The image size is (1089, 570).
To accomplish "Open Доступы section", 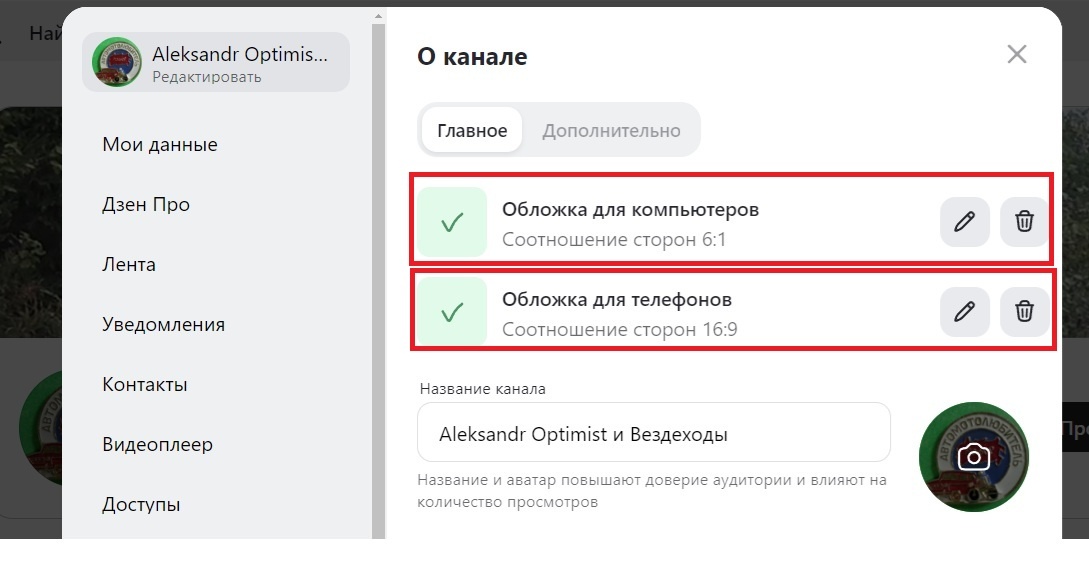I will click(141, 505).
